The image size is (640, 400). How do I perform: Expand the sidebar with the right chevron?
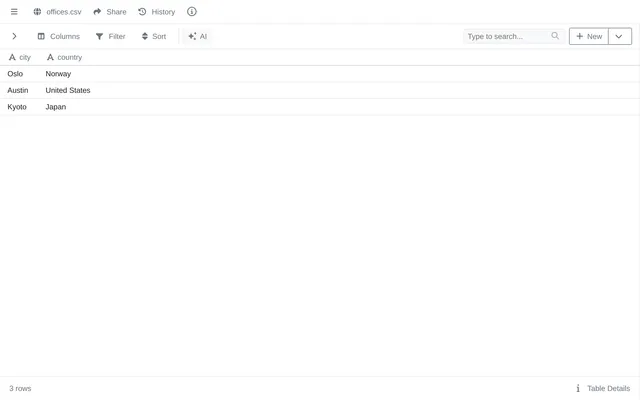[14, 36]
